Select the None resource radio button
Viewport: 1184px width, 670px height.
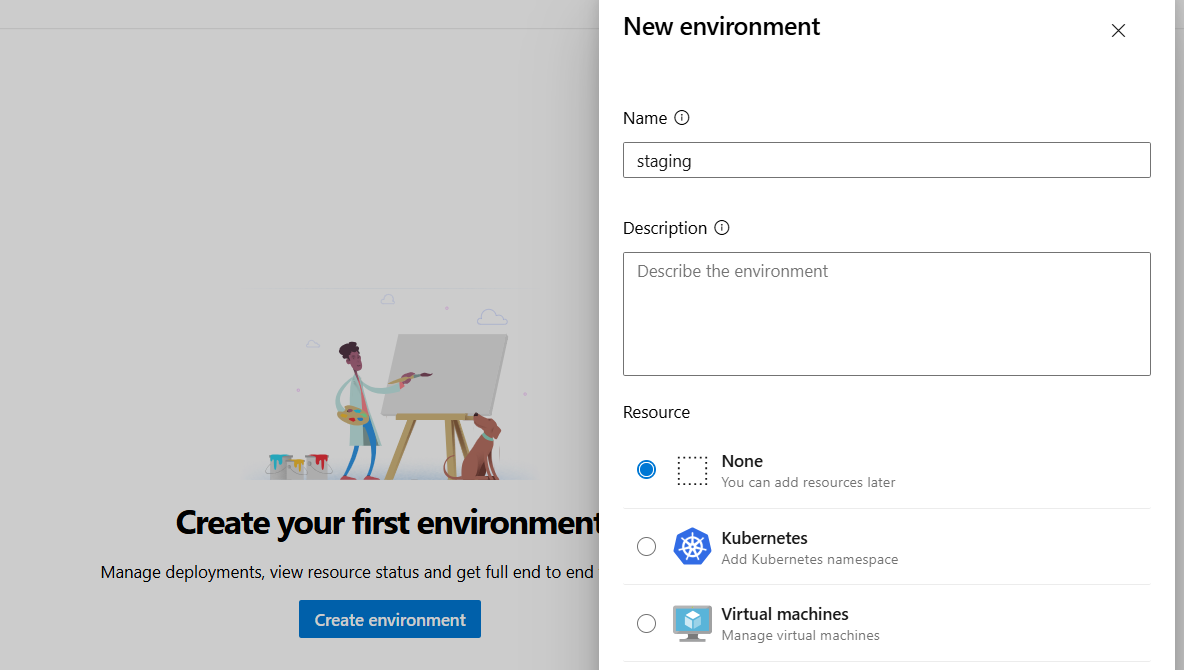[647, 470]
